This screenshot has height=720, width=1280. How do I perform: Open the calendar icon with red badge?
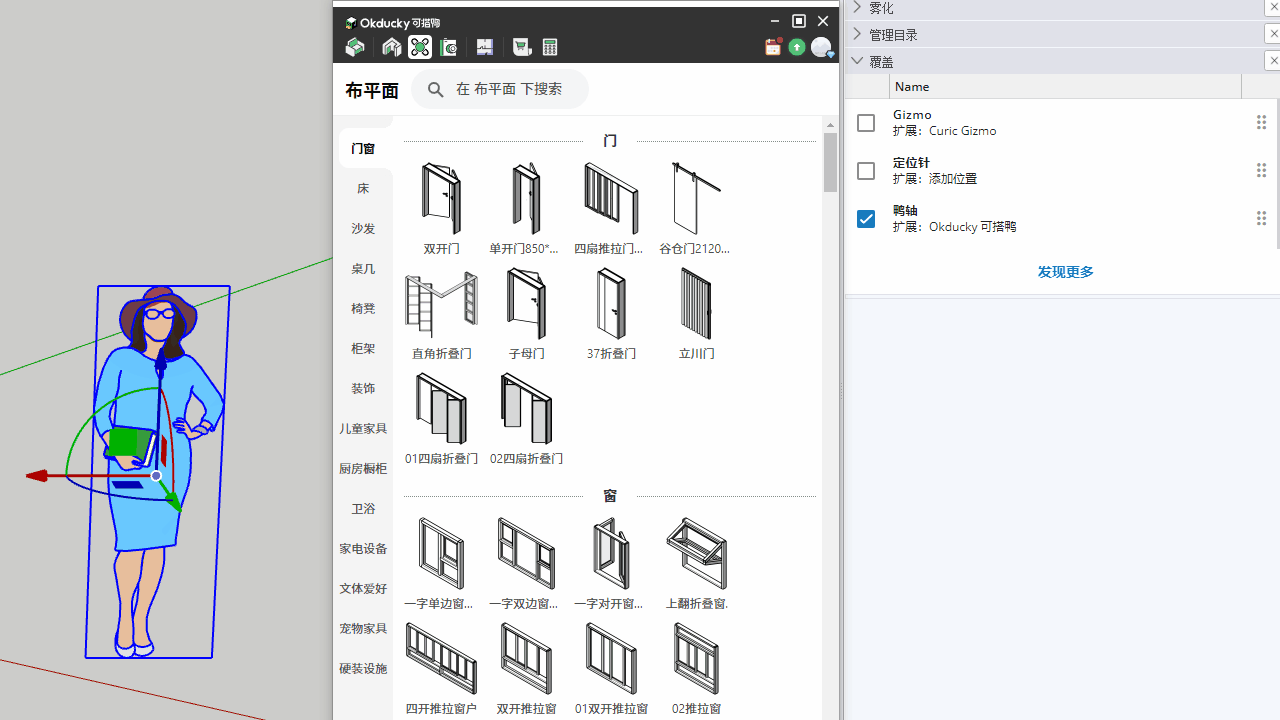(x=773, y=47)
